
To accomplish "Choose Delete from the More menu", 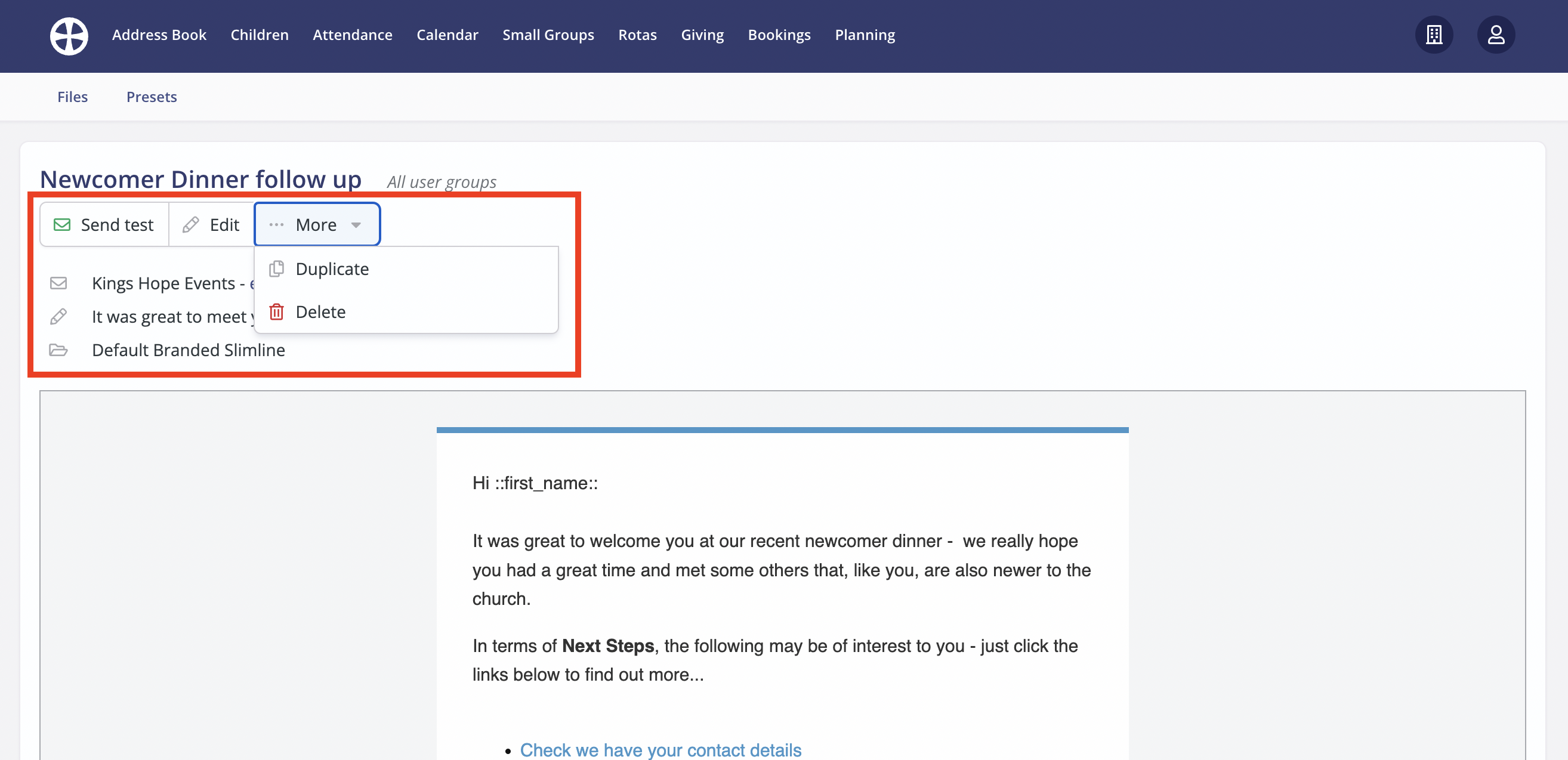I will 320,312.
